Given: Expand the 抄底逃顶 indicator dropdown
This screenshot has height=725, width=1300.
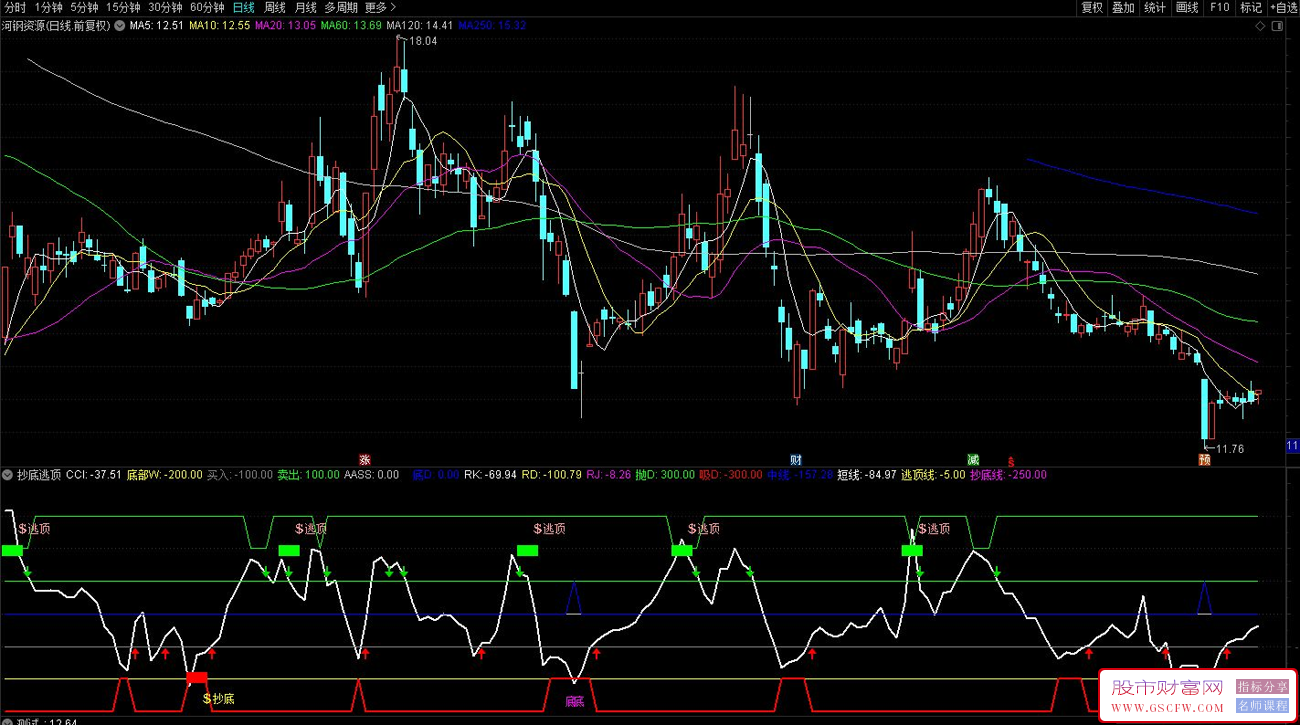Looking at the screenshot, I should point(8,475).
